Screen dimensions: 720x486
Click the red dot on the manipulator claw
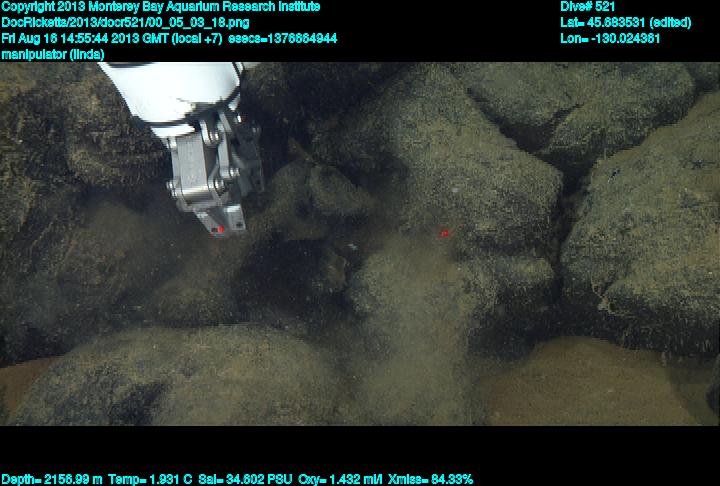tap(217, 230)
